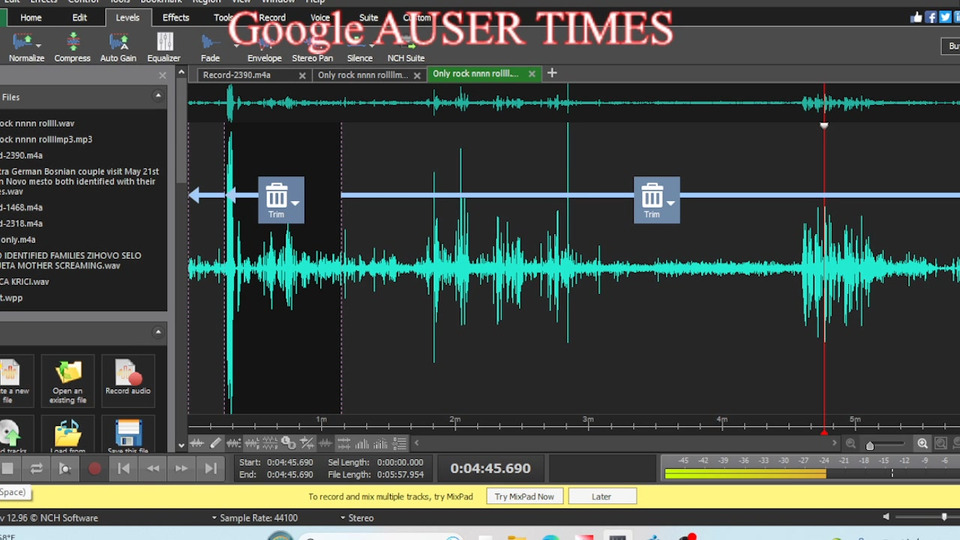Select file 'd-2318.m4a' in Files list
The image size is (960, 540).
[x=21, y=223]
